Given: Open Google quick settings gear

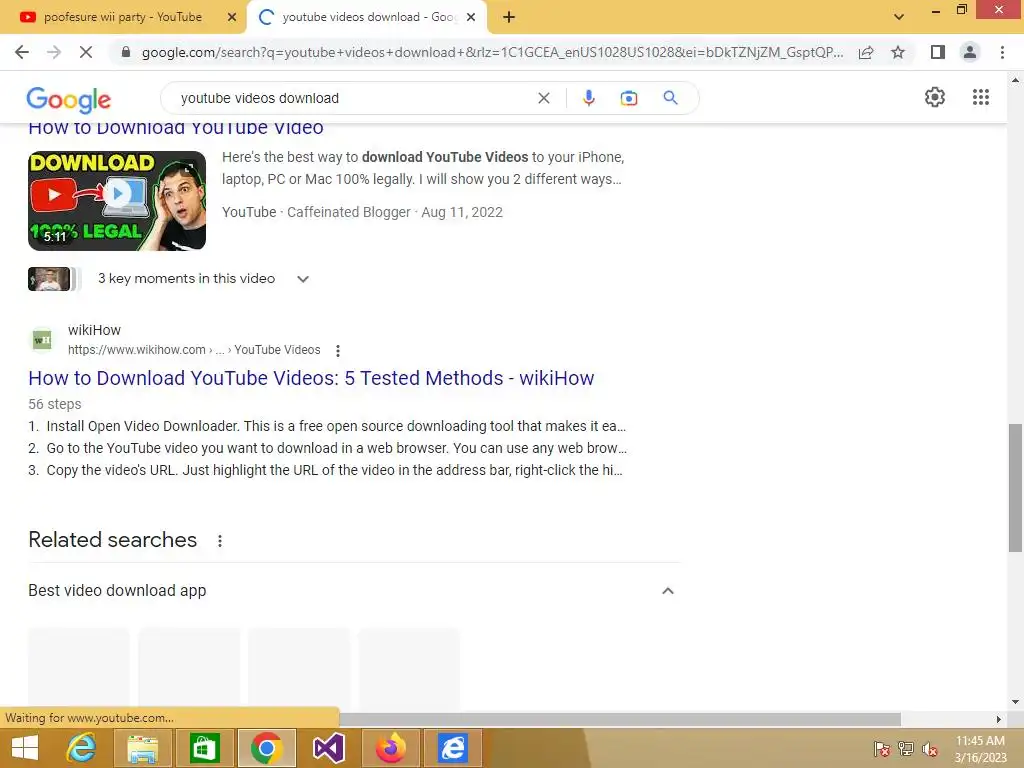Looking at the screenshot, I should click(x=935, y=97).
